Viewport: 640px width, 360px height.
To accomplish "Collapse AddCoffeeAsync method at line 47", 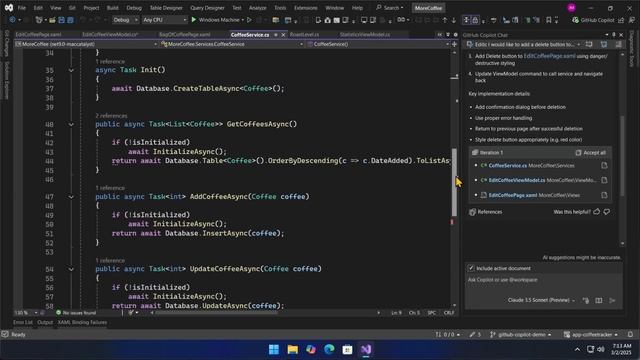I will tap(71, 197).
